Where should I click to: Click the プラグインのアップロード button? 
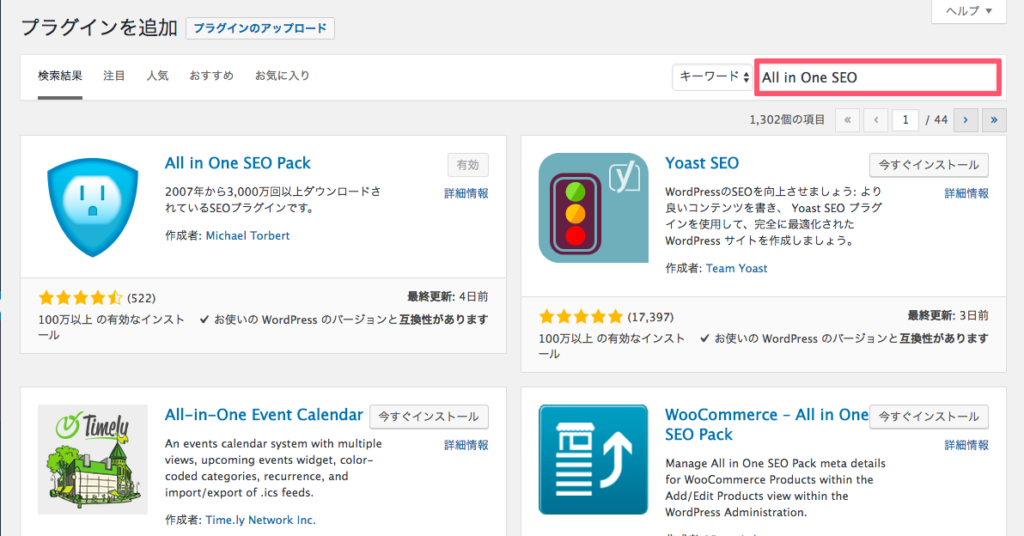(x=260, y=29)
